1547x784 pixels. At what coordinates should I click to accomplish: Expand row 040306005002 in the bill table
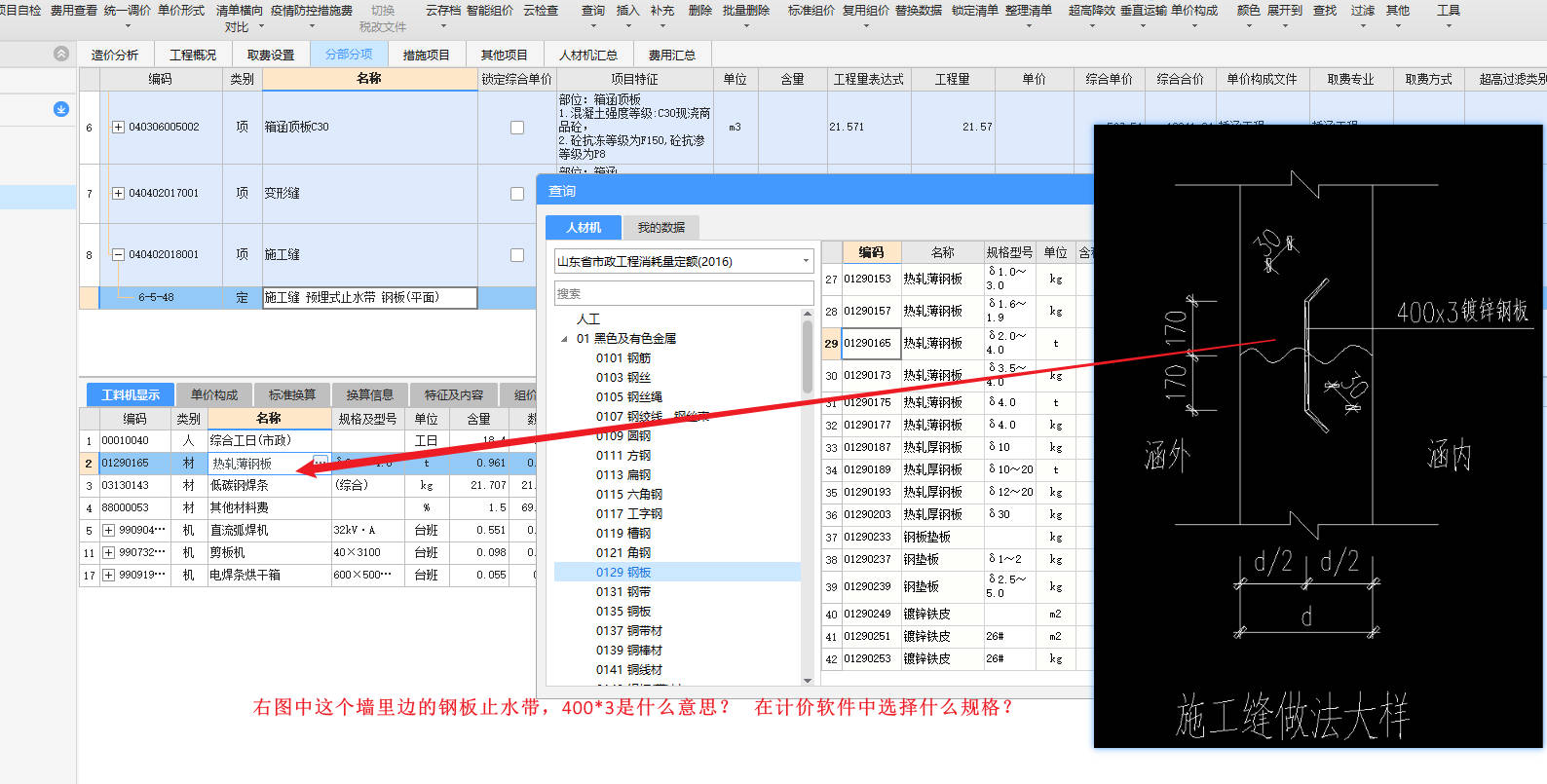[118, 128]
